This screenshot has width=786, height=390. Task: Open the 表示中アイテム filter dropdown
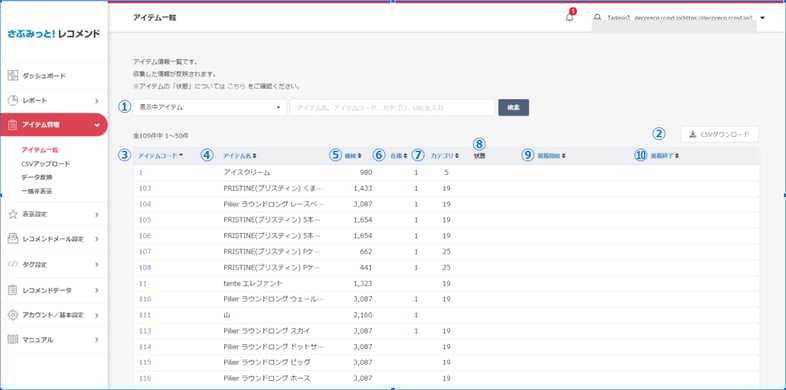[210, 107]
